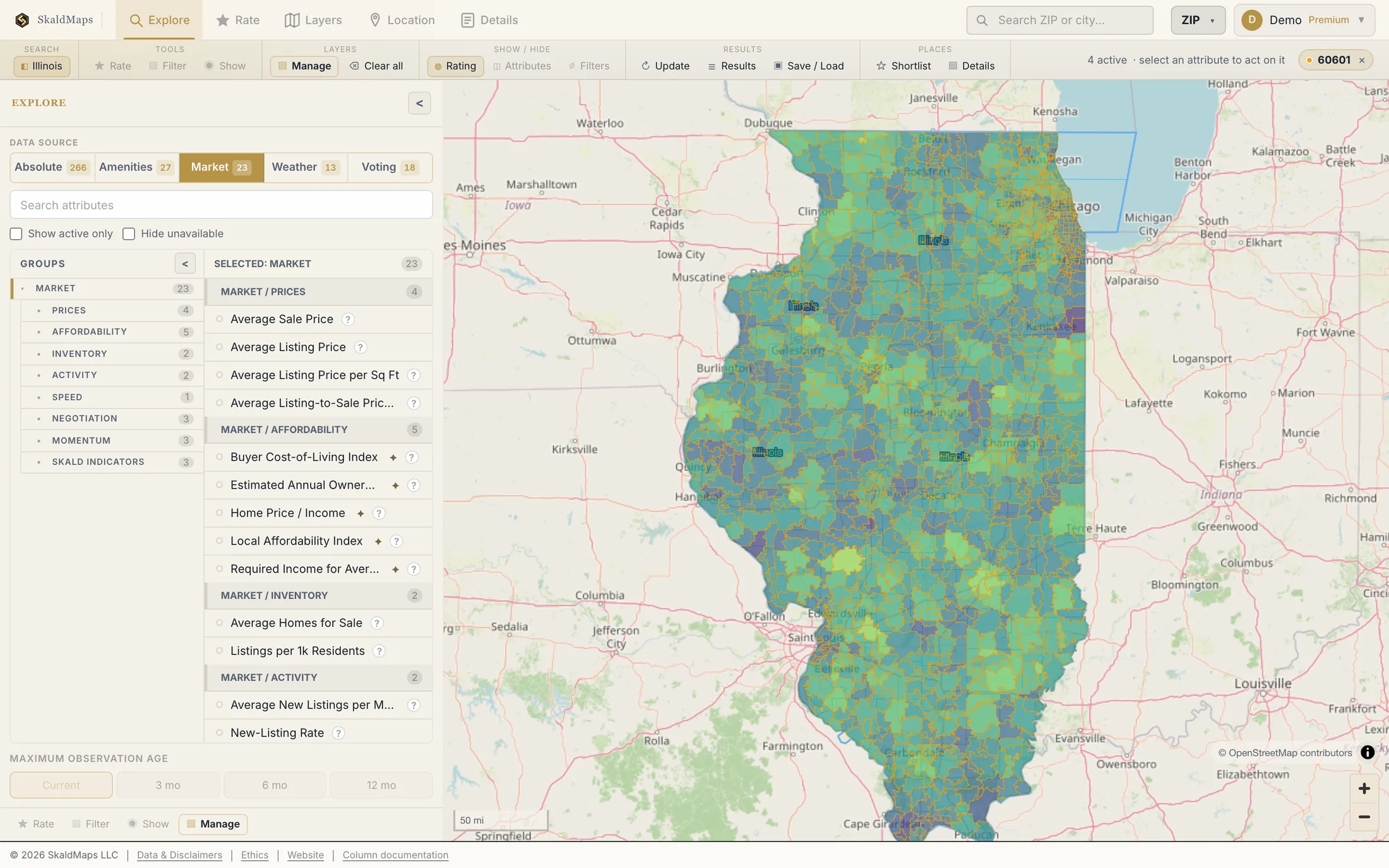Open help for New-Listing Rate
This screenshot has height=868, width=1389.
[x=338, y=733]
